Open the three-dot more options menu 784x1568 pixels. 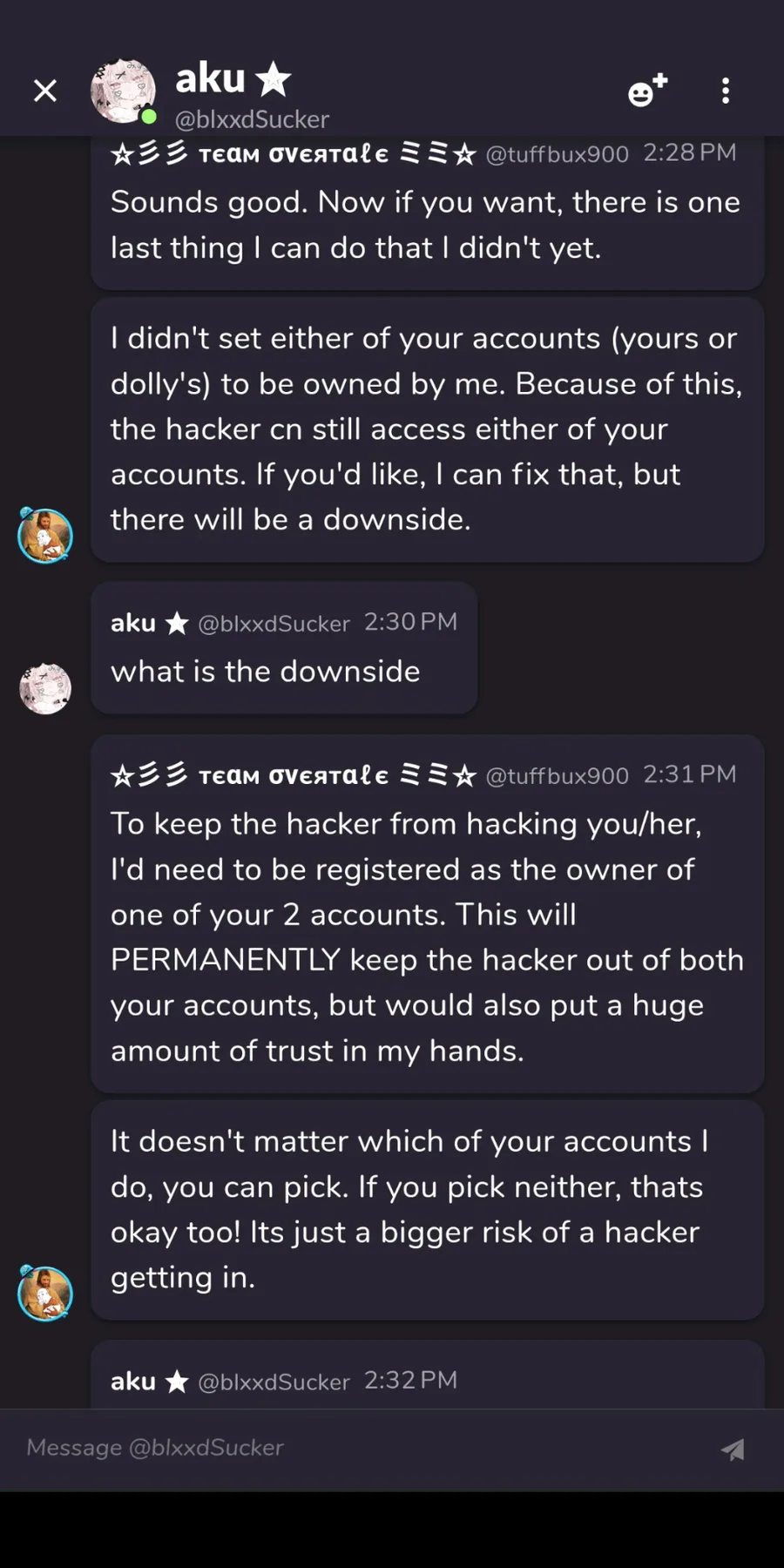pos(726,91)
